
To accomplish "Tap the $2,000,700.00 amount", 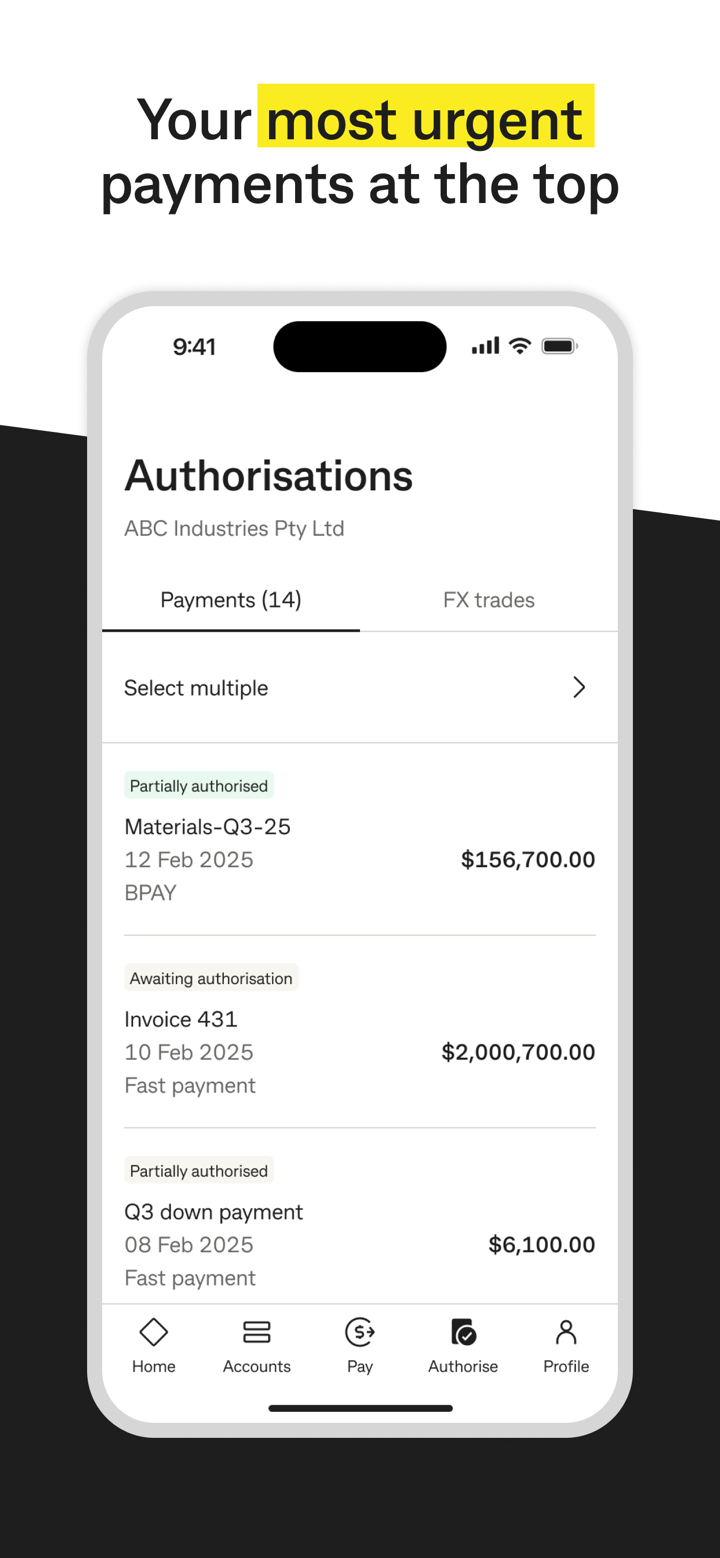I will (518, 1052).
